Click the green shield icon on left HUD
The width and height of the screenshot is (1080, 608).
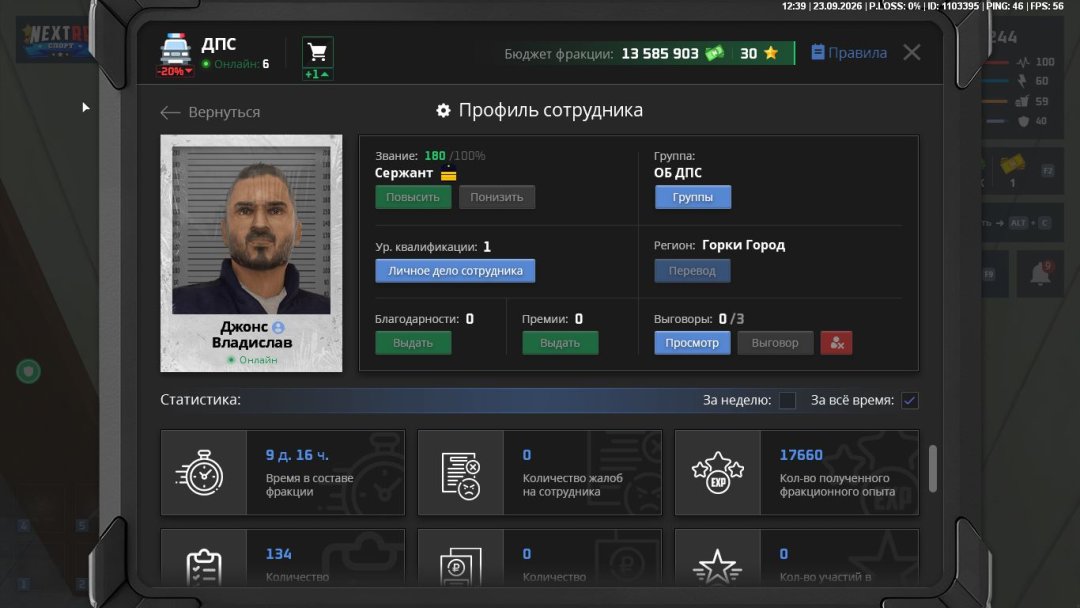coord(28,372)
